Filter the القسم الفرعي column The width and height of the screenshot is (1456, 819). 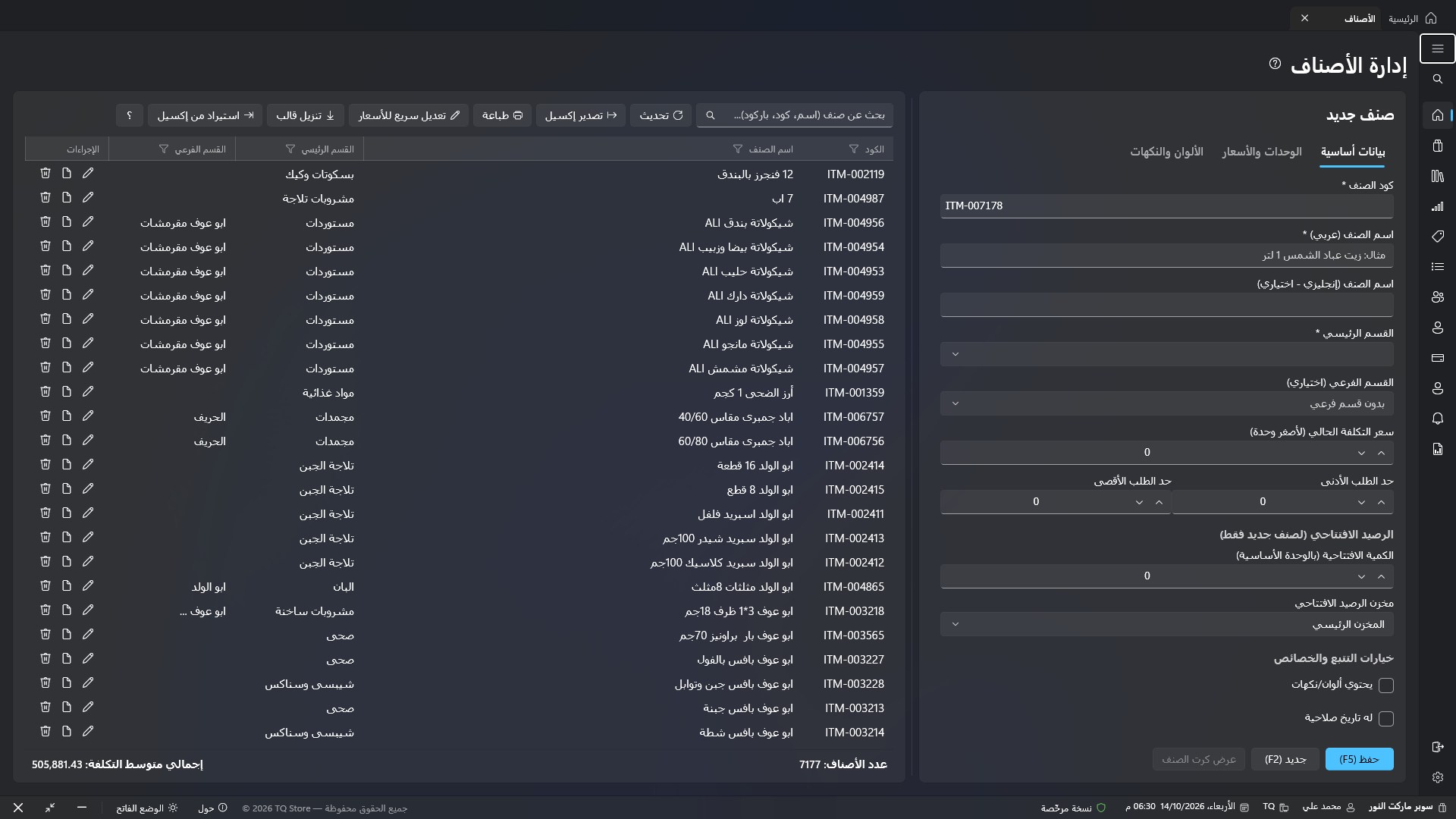(163, 149)
